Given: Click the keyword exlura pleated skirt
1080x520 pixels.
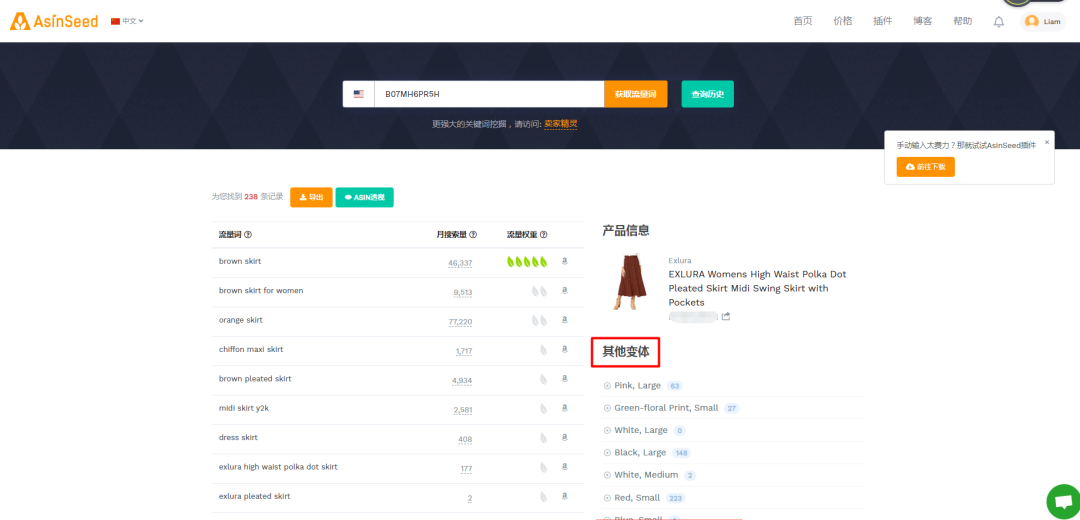Looking at the screenshot, I should [x=254, y=496].
